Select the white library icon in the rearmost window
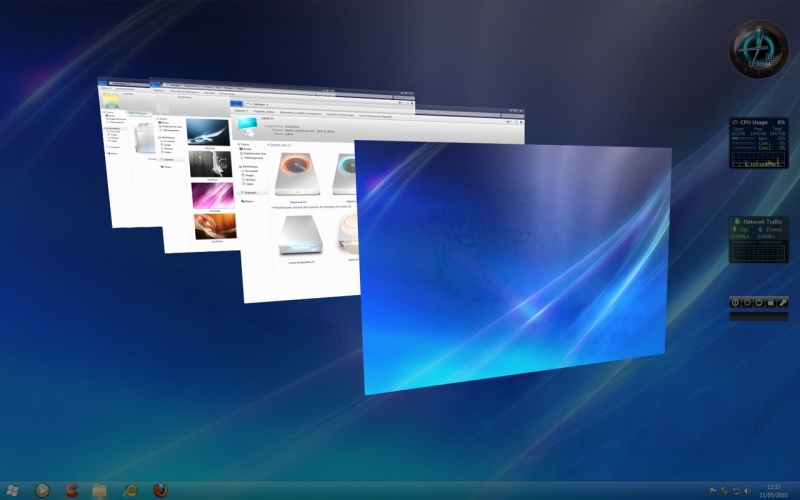Viewport: 800px width, 500px height. tap(144, 138)
